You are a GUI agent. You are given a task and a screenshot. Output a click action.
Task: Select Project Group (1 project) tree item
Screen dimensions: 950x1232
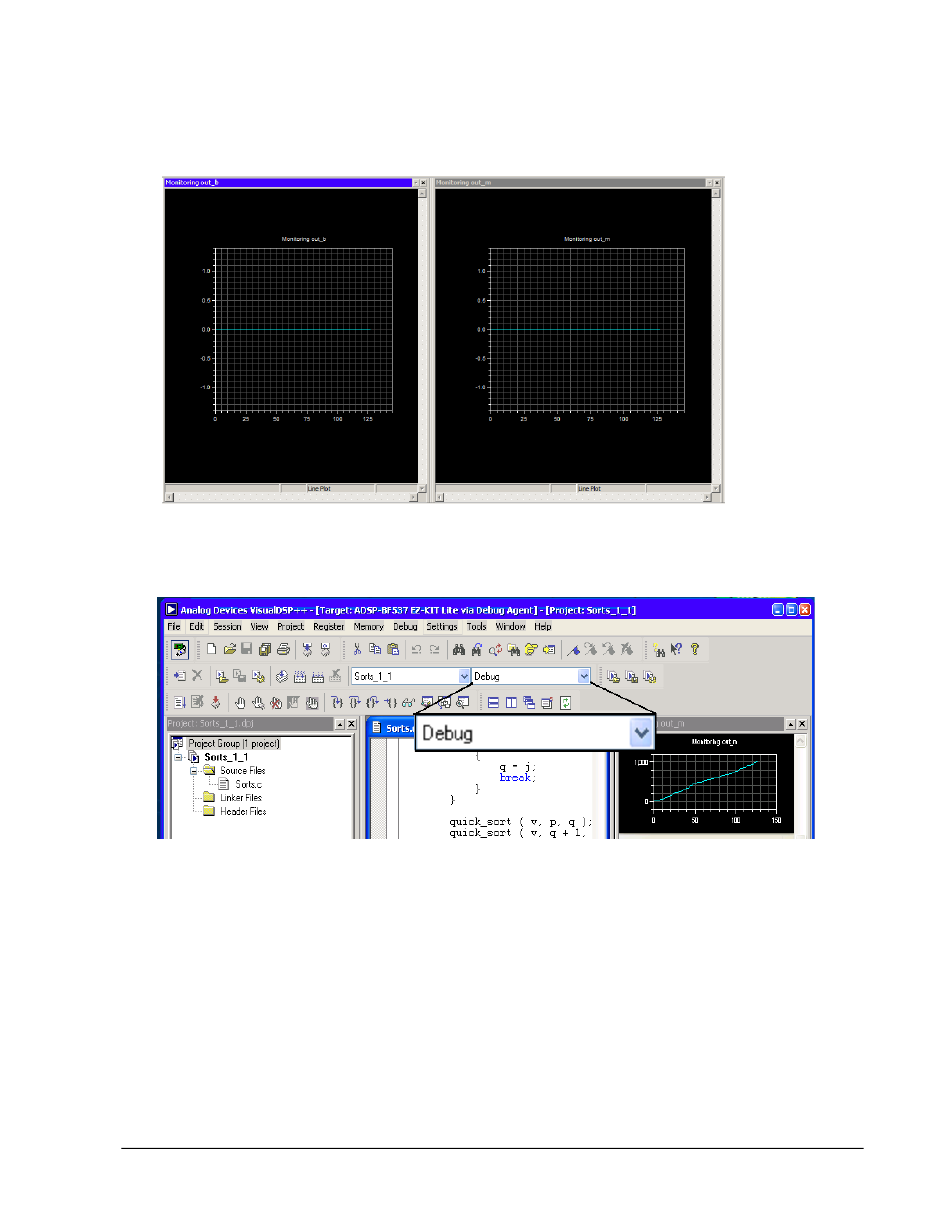pyautogui.click(x=234, y=744)
